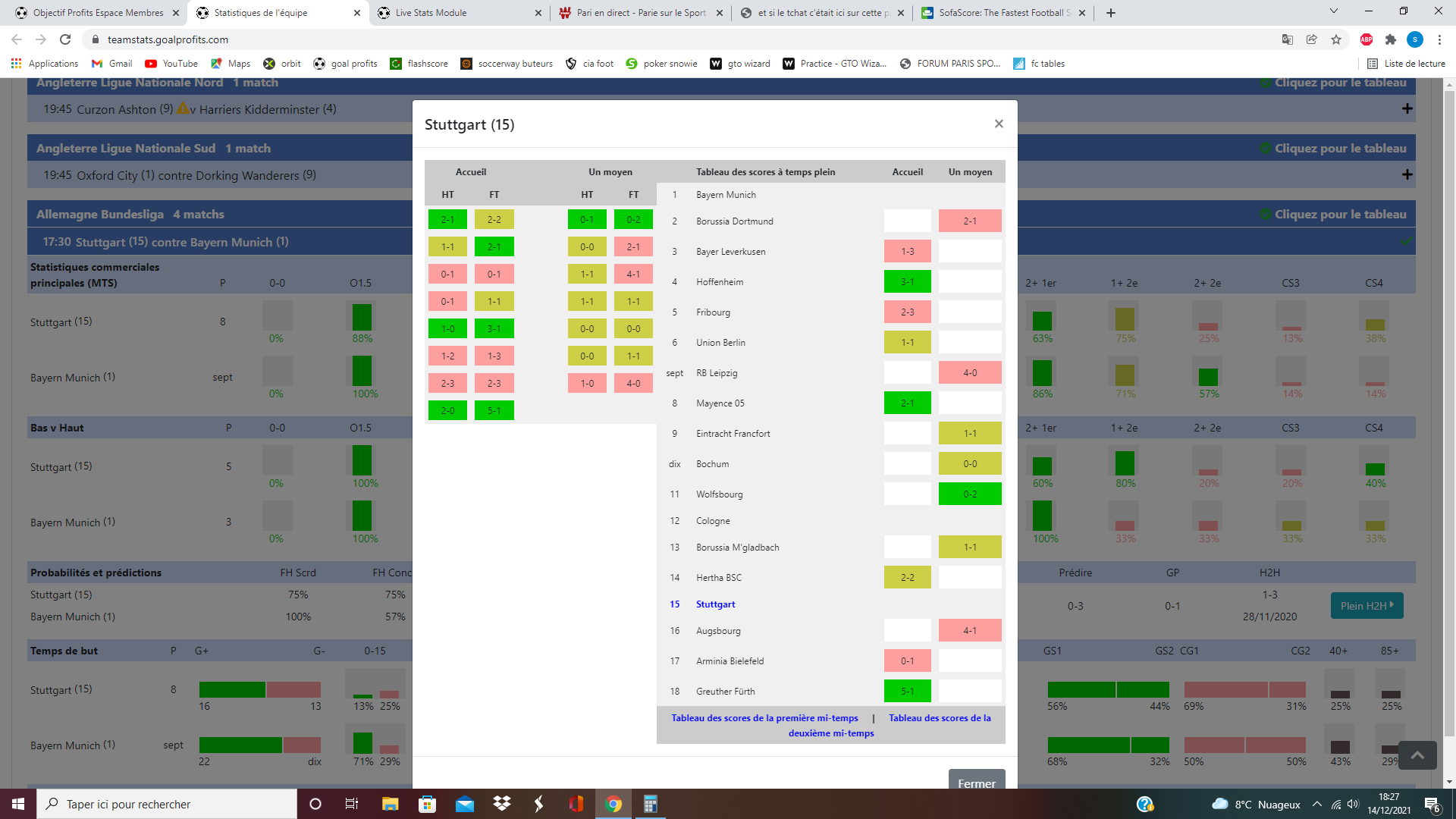The image size is (1456, 819).
Task: Open Calculator from the taskbar
Action: coord(651,804)
